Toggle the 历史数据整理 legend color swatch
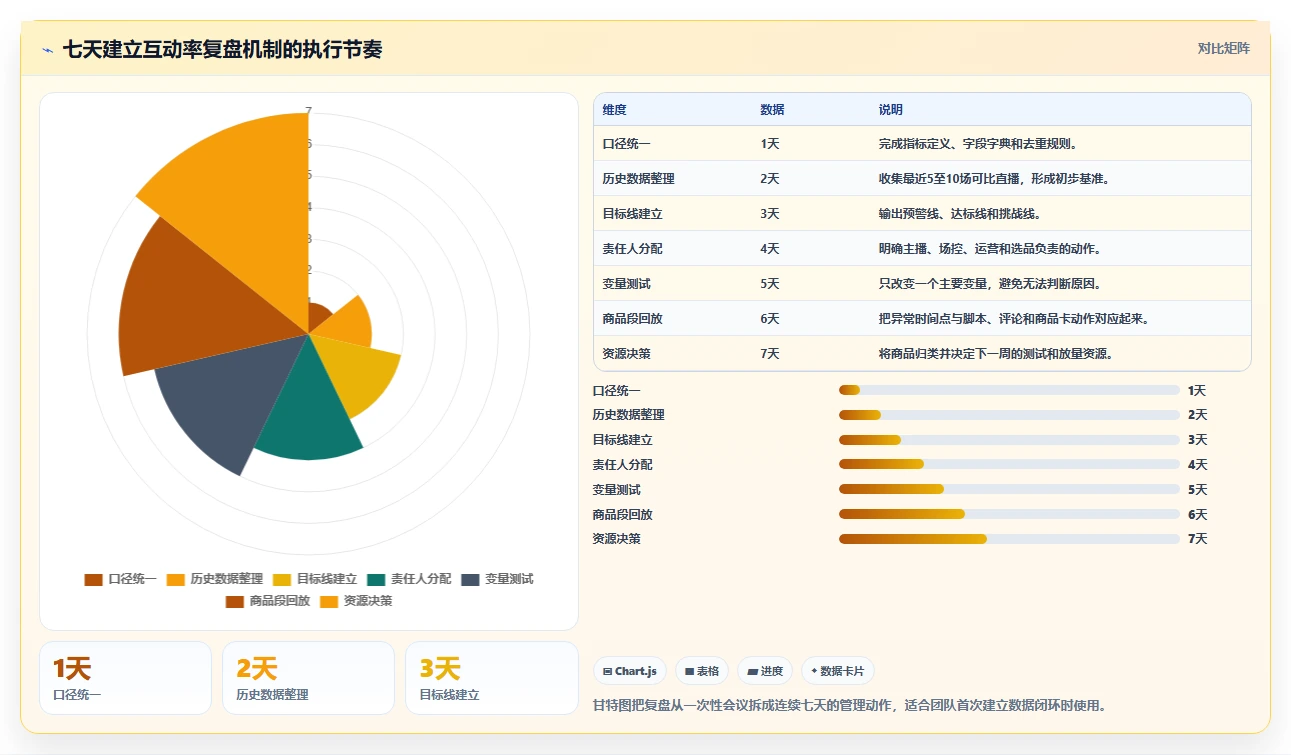The width and height of the screenshot is (1291, 755). click(176, 579)
